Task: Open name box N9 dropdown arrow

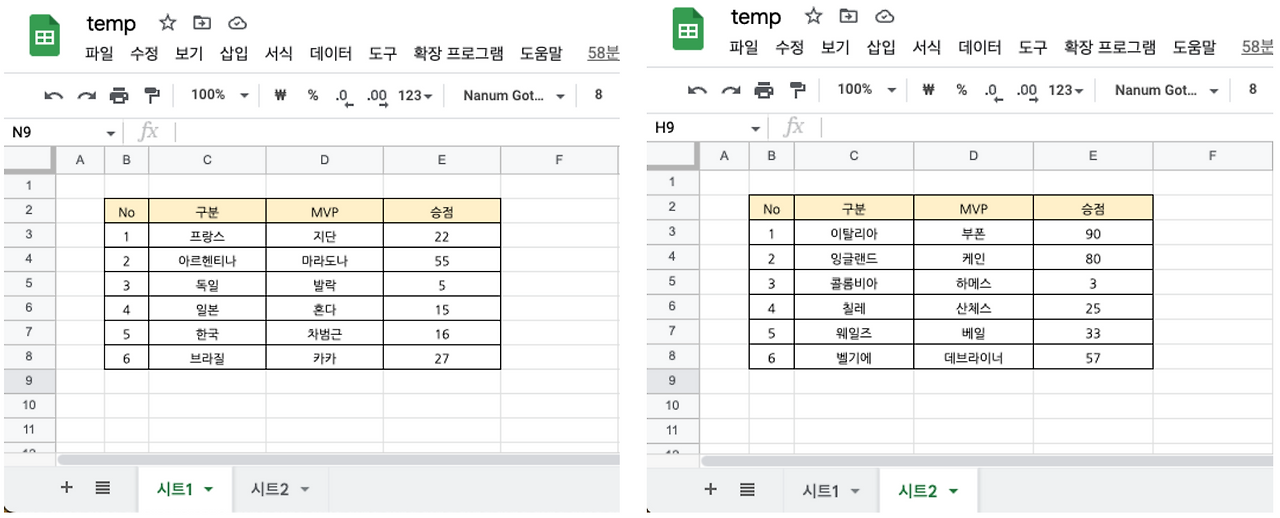Action: 111,133
